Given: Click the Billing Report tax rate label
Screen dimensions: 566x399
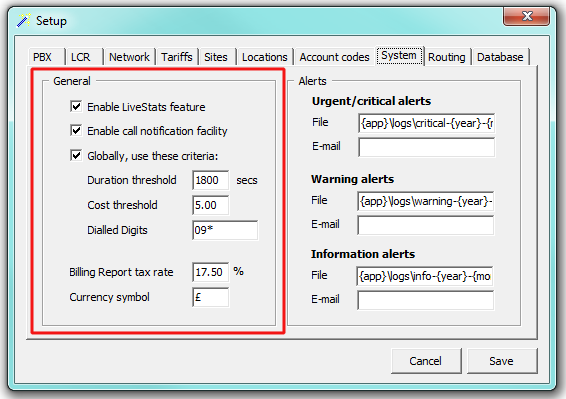Looking at the screenshot, I should click(x=121, y=272).
